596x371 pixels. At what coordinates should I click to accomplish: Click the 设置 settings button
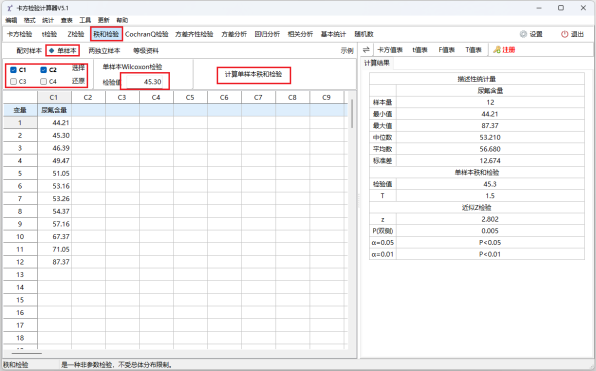531,34
